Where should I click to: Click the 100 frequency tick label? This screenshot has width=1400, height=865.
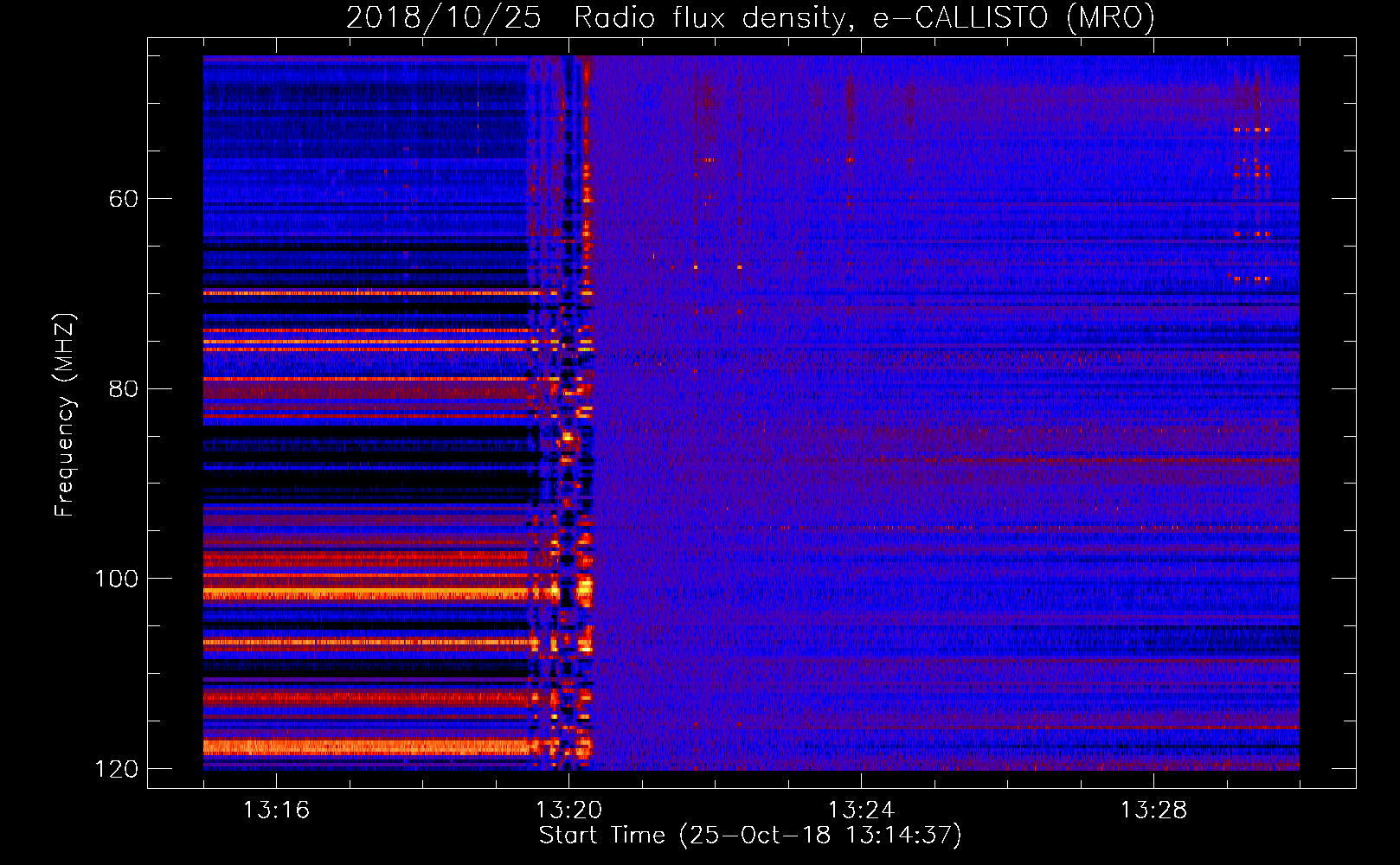116,579
